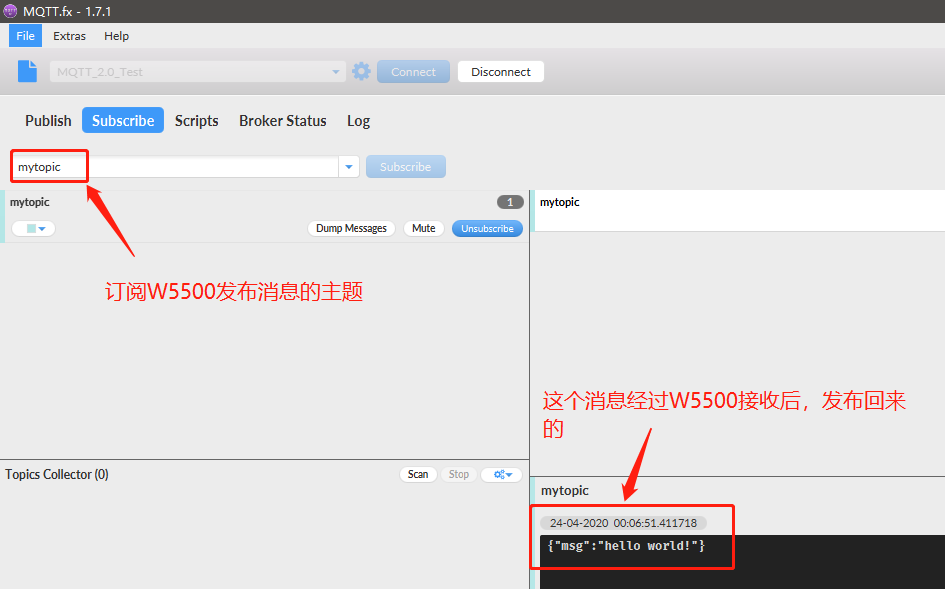Viewport: 945px width, 589px height.
Task: Open Topics Collector settings gears dropdown
Action: coord(502,474)
